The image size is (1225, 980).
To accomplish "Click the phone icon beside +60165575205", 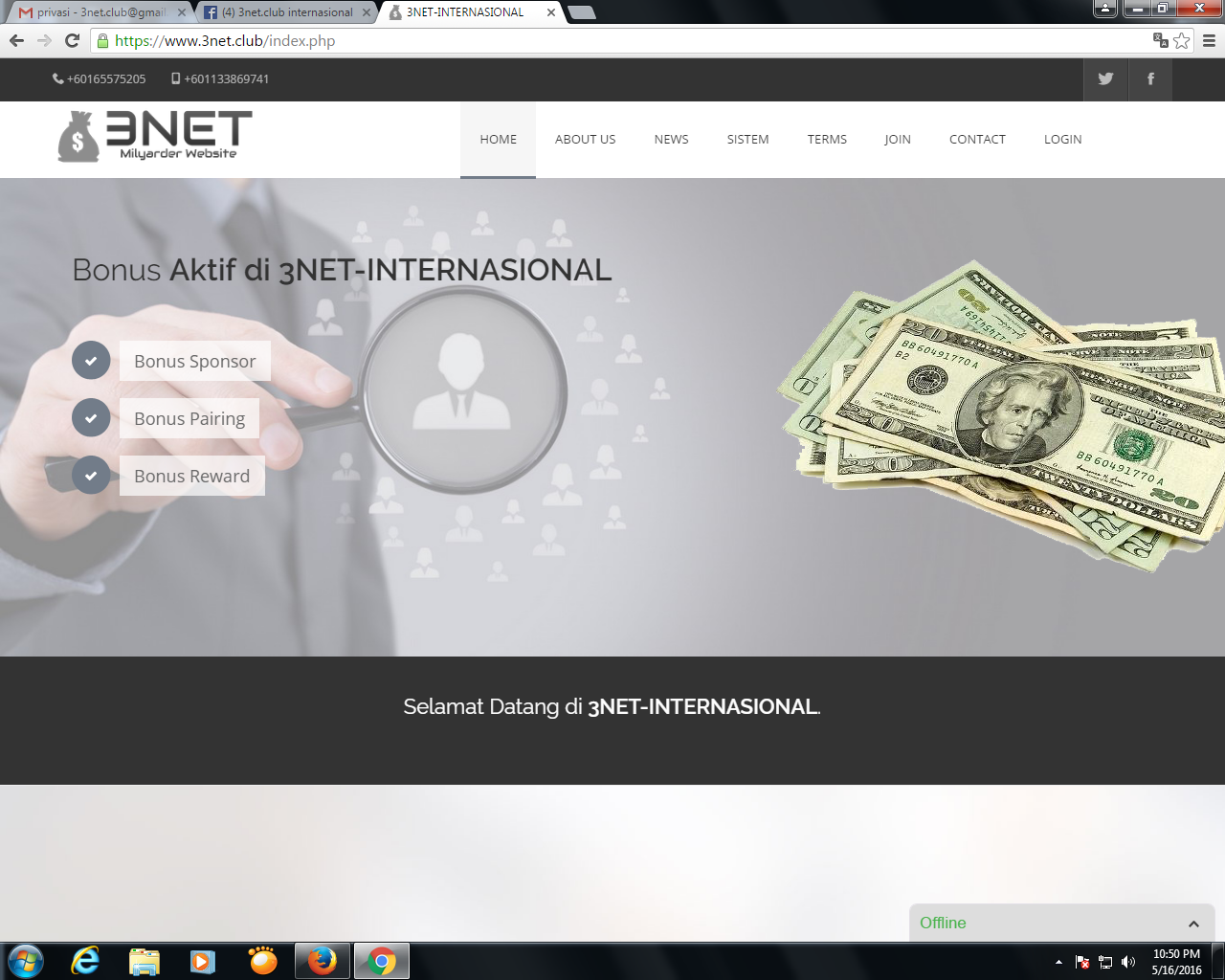I will 57,79.
